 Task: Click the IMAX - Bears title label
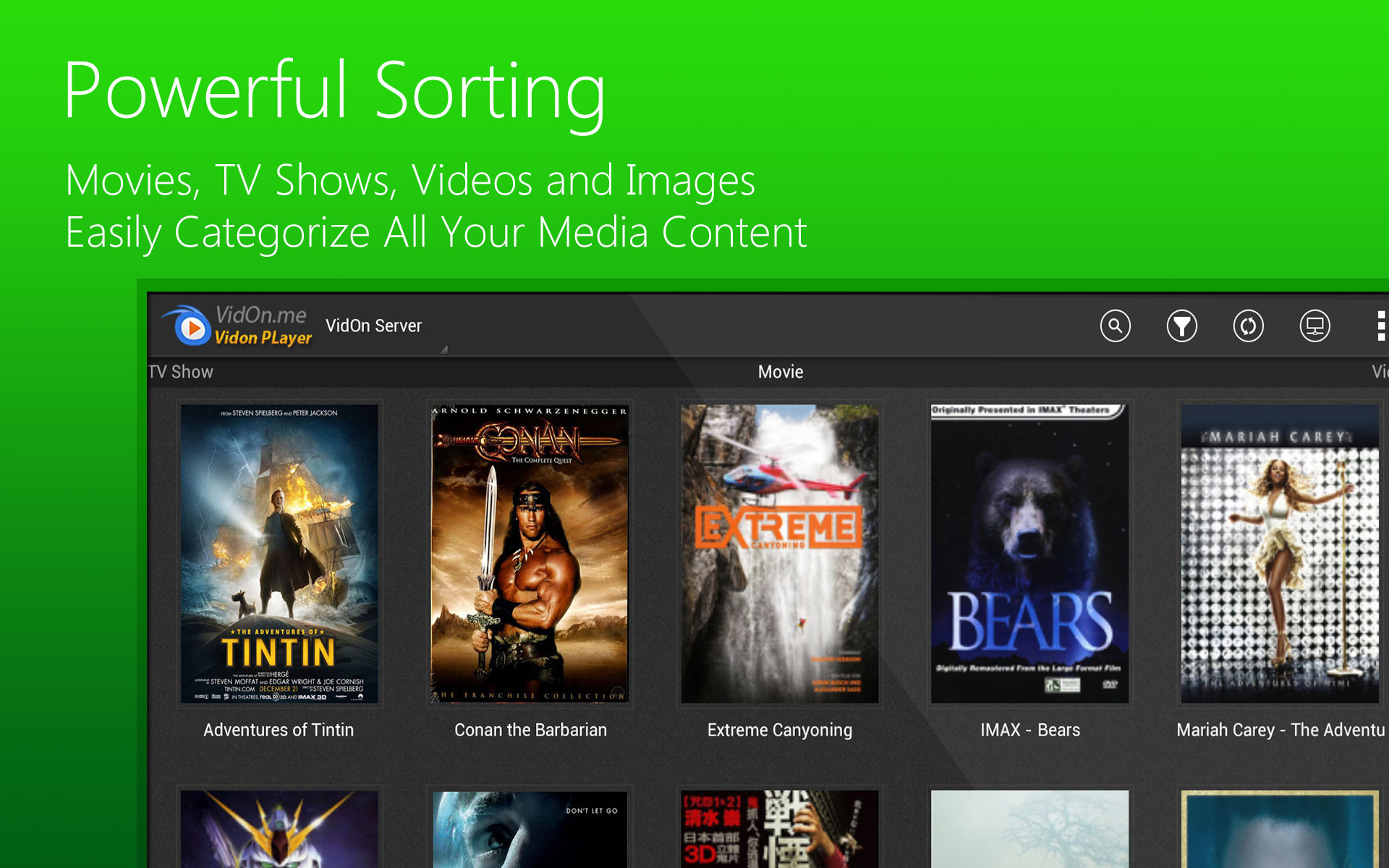click(1029, 730)
